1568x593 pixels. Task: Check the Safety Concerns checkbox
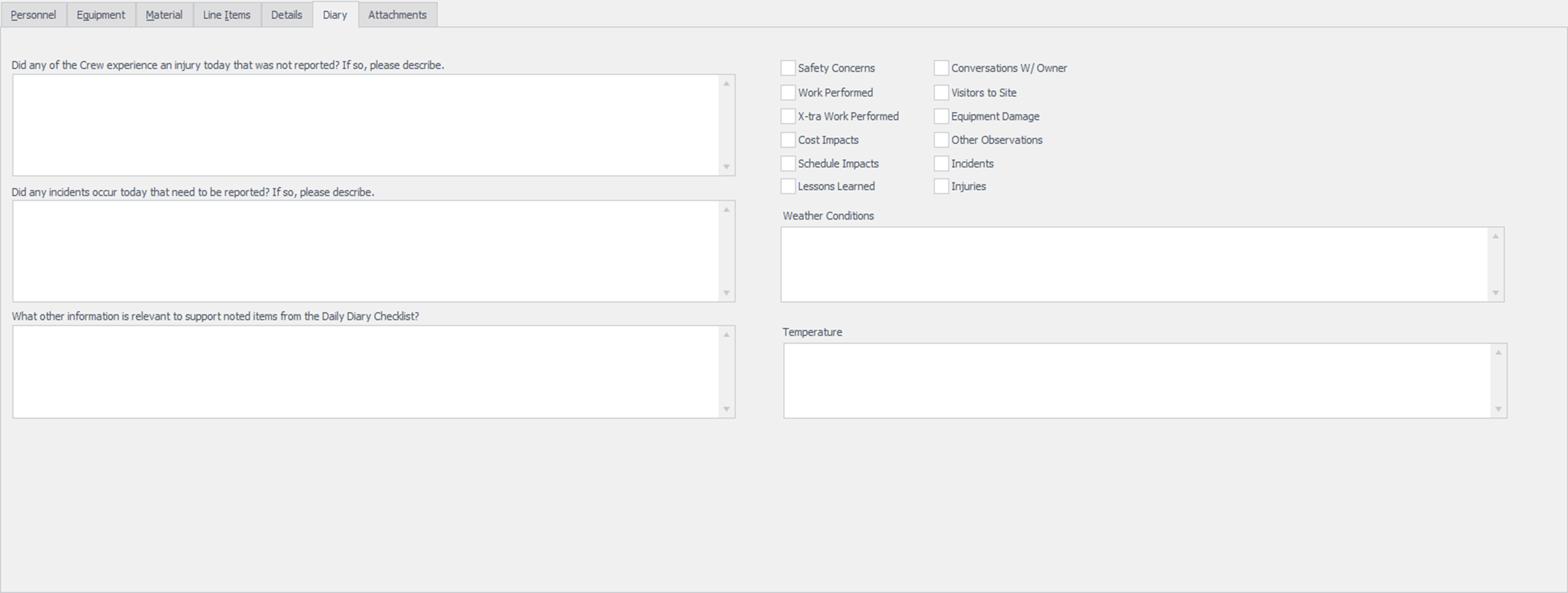(788, 67)
